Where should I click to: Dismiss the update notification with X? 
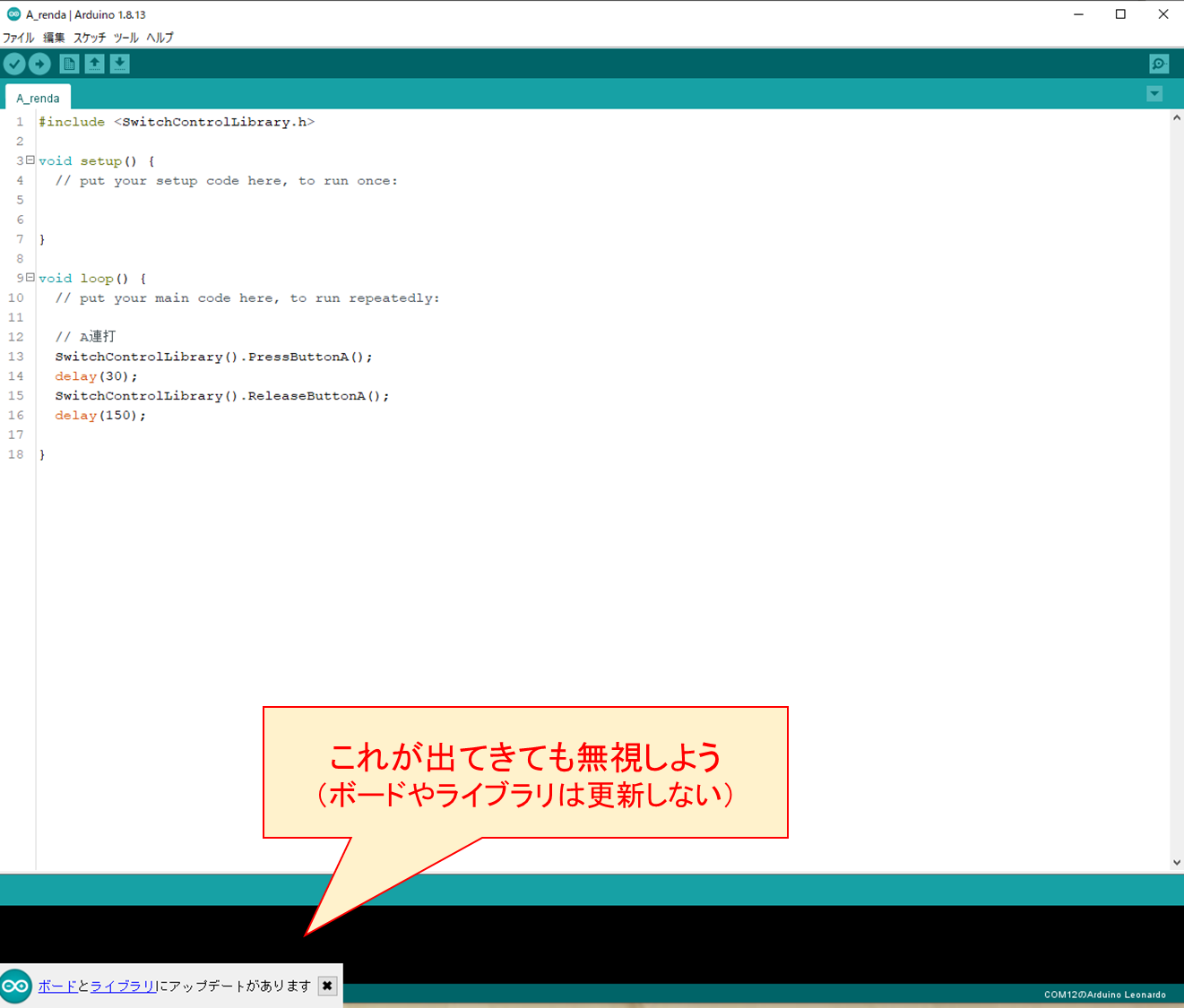(x=327, y=986)
